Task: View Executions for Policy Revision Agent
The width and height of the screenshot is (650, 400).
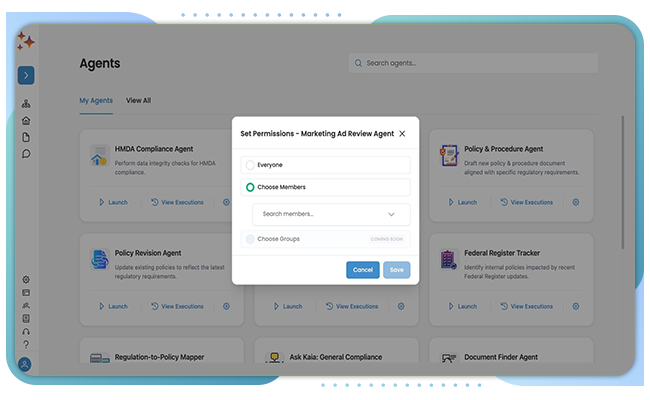Action: (177, 306)
